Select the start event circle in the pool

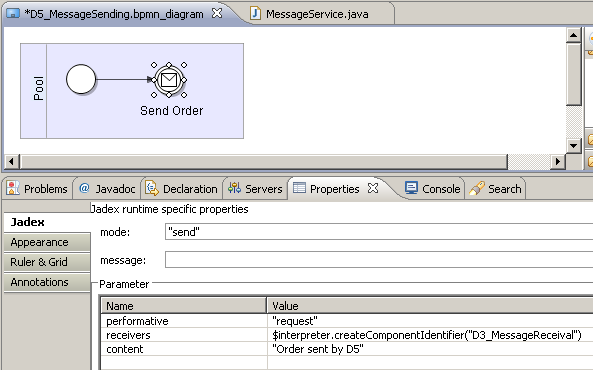coord(81,79)
